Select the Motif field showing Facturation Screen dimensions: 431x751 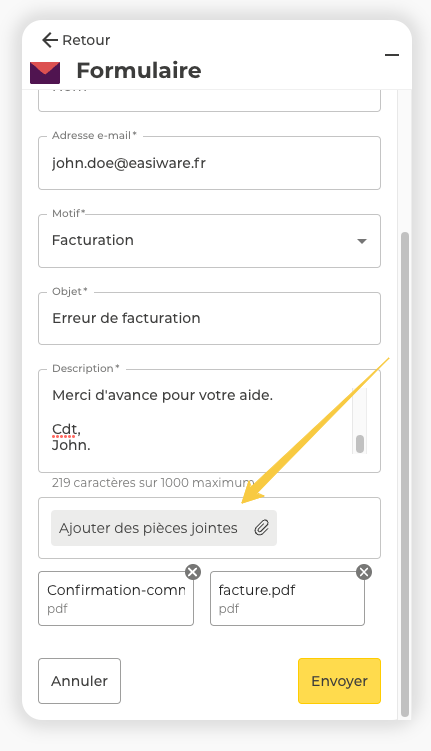point(209,241)
